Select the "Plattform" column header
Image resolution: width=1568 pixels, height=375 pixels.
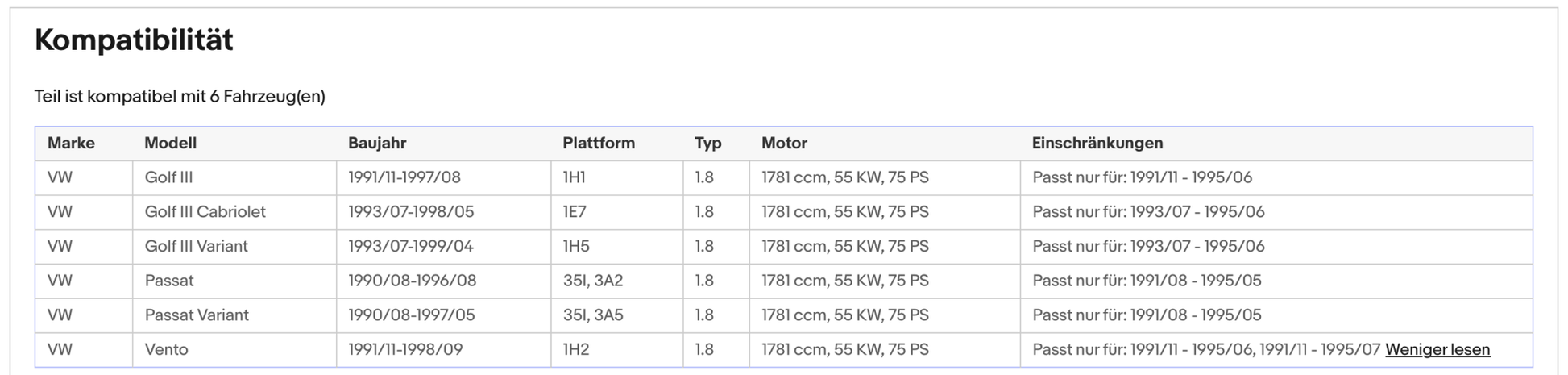point(598,143)
